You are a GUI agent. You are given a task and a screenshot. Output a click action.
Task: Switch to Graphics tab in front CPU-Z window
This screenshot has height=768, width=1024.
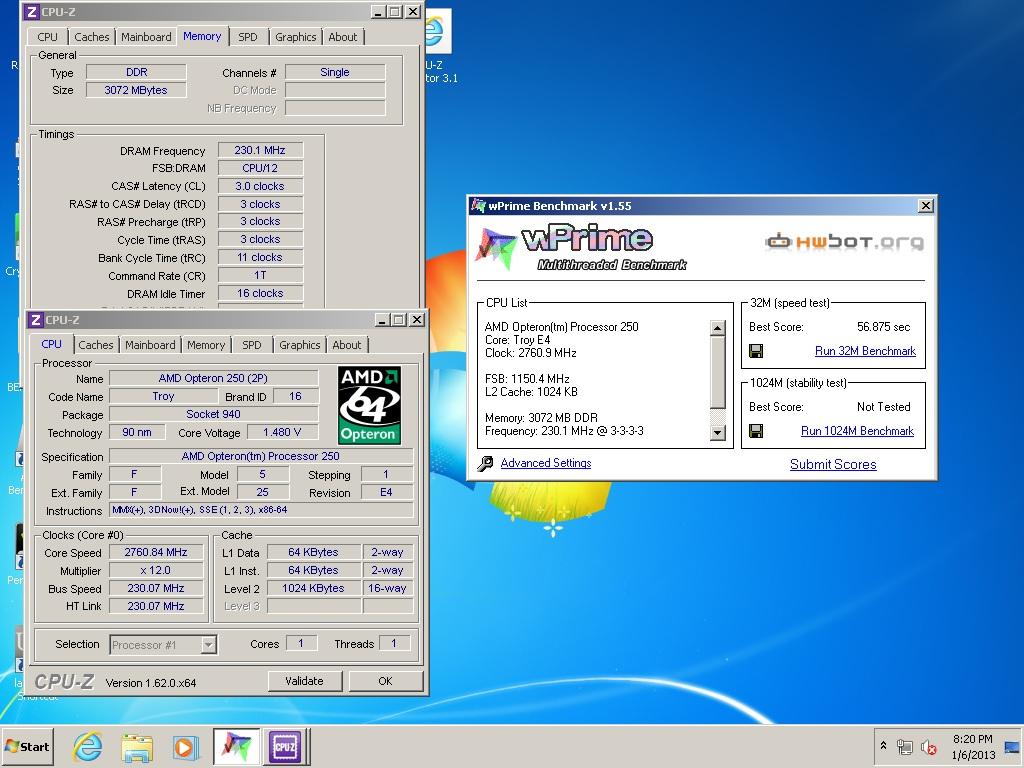(x=300, y=345)
